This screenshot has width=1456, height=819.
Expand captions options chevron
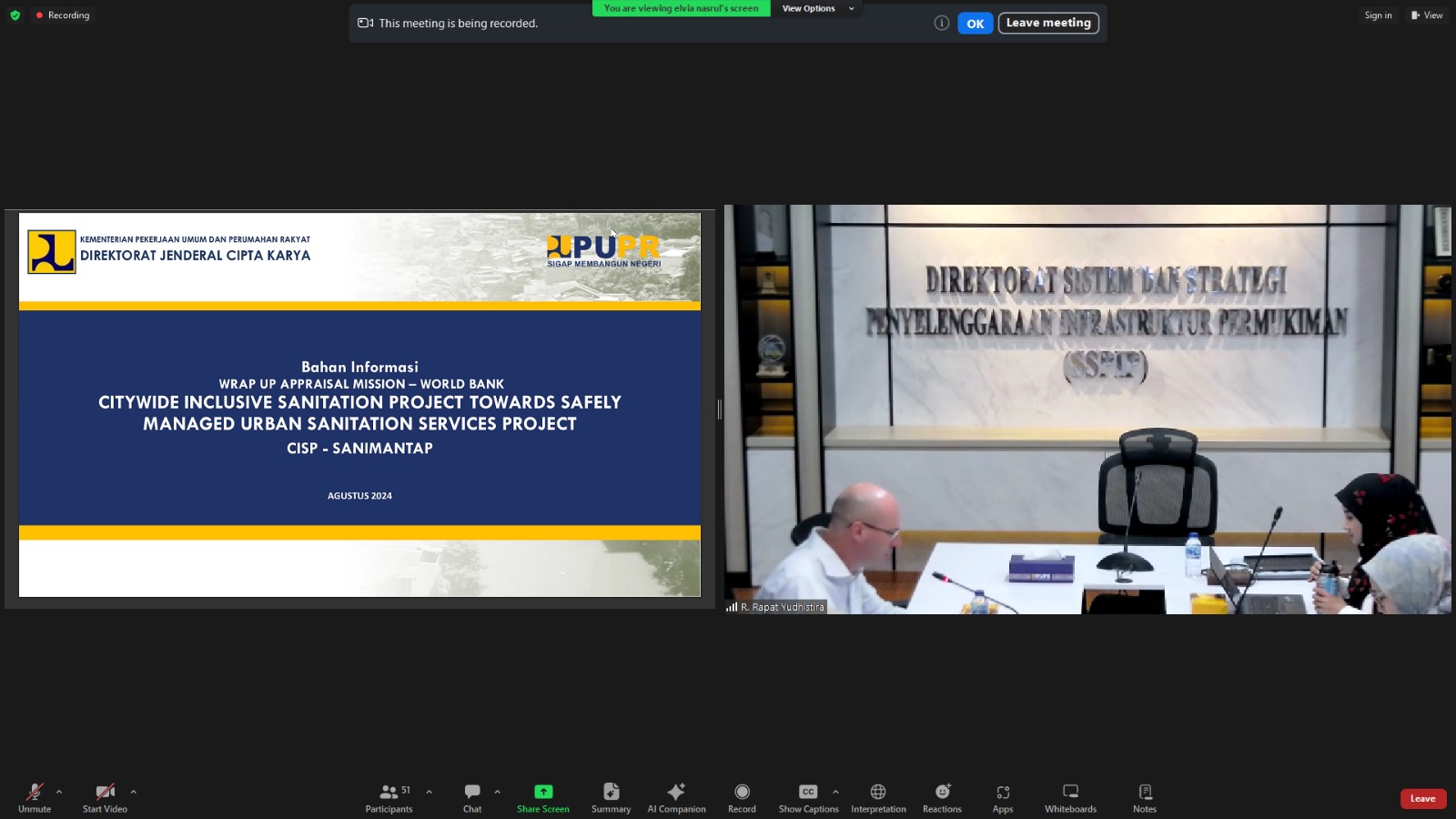tap(835, 792)
